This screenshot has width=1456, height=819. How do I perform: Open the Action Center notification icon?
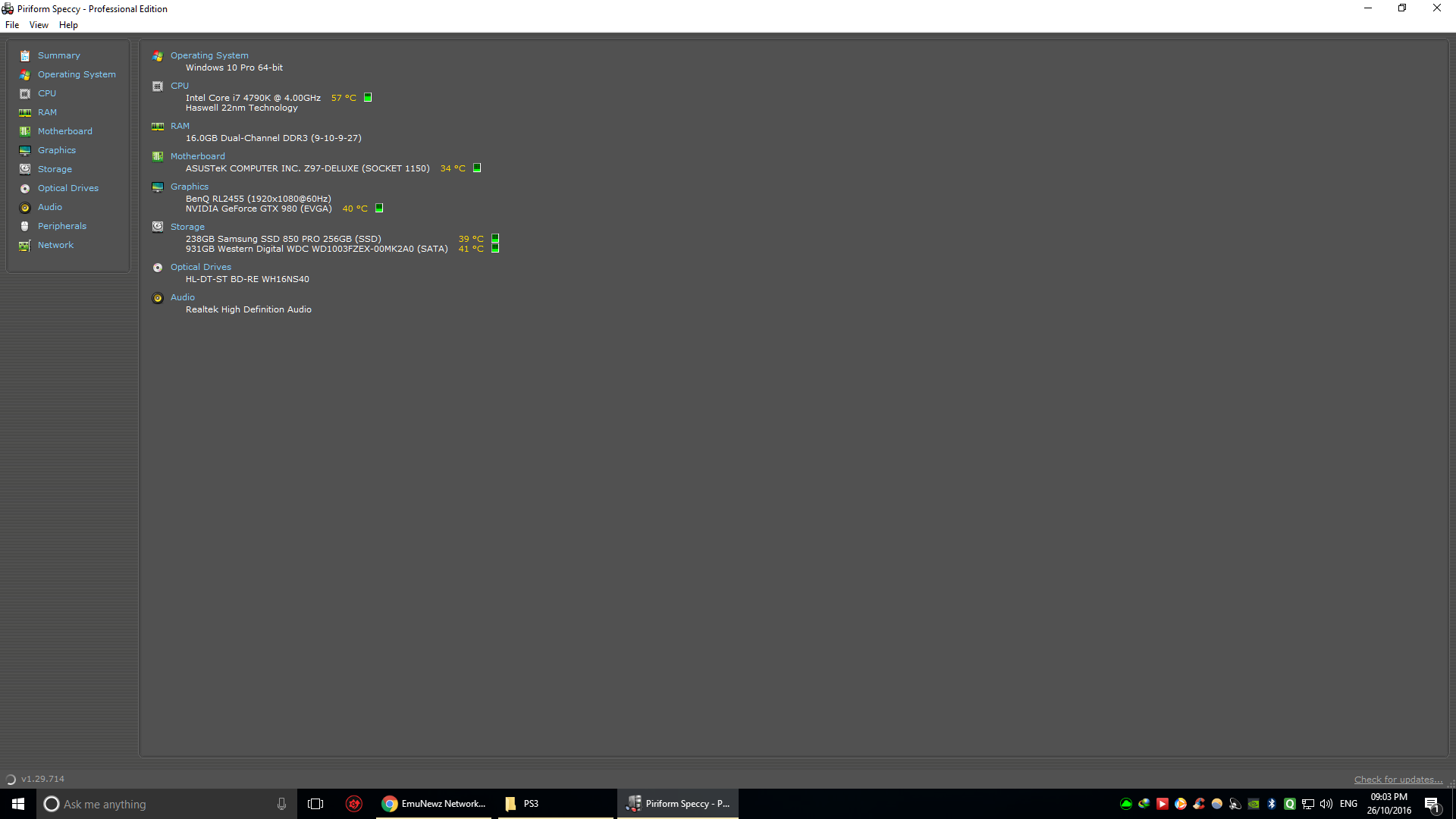1432,805
